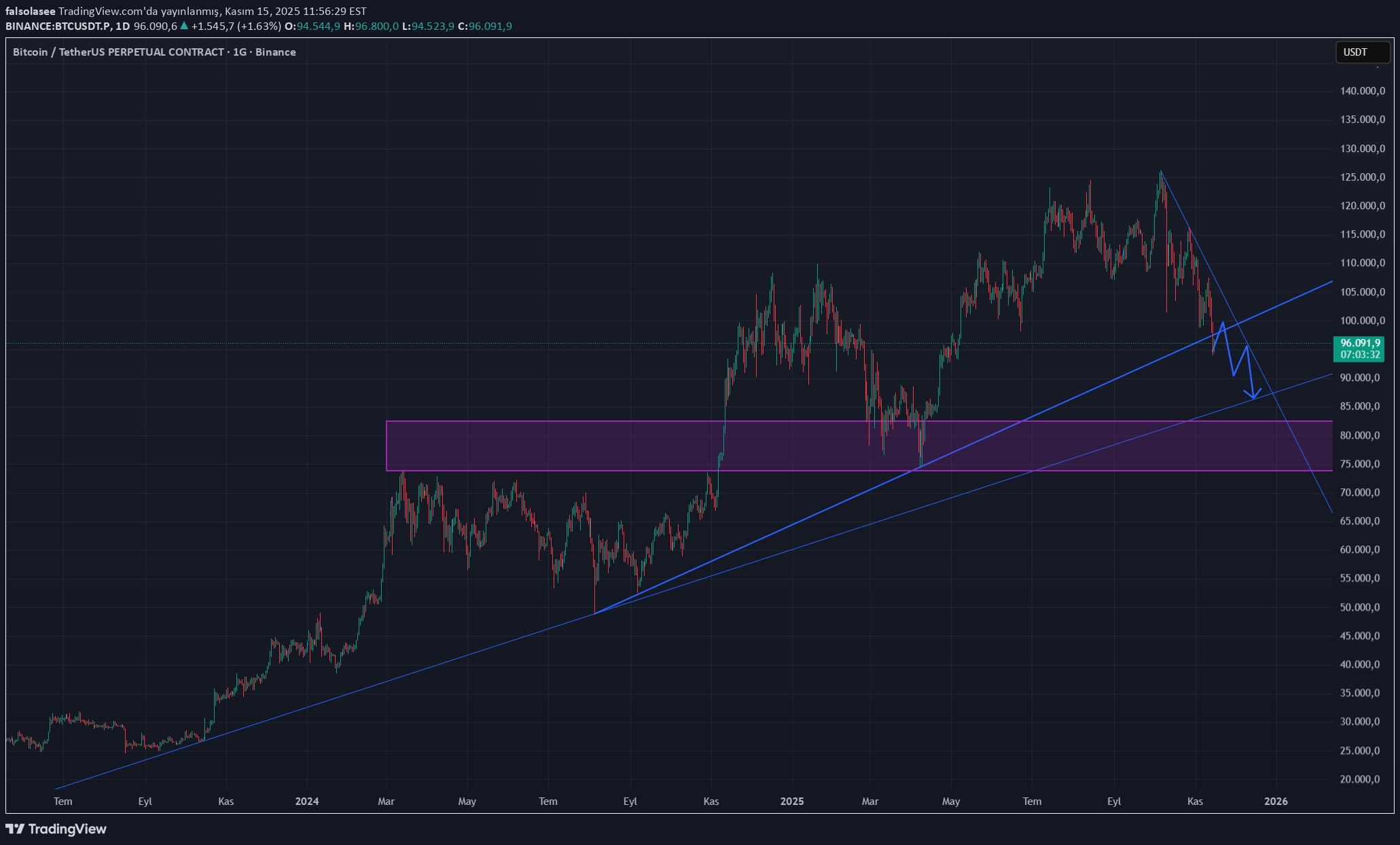Click the blue zigzag arrow projection drawing
The image size is (1400, 845).
[x=1241, y=361]
